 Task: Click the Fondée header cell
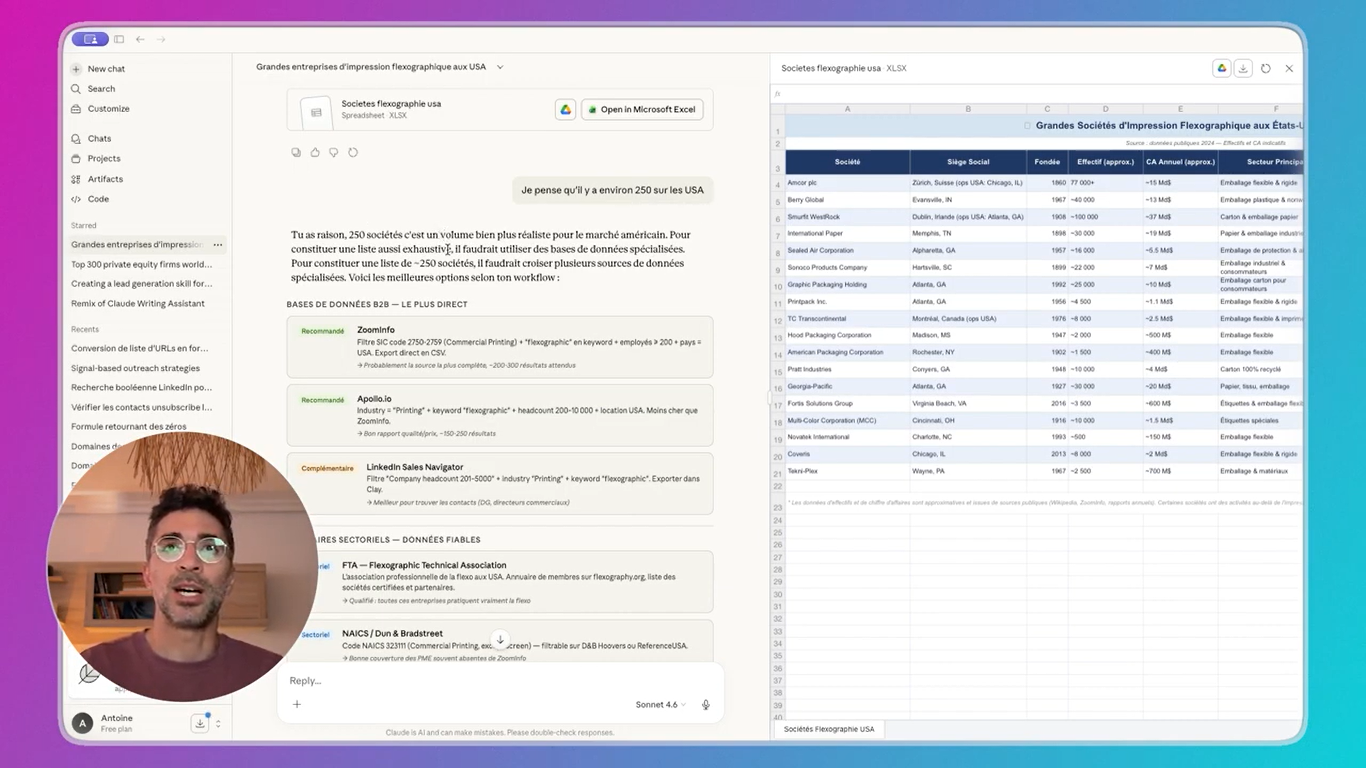[1047, 162]
